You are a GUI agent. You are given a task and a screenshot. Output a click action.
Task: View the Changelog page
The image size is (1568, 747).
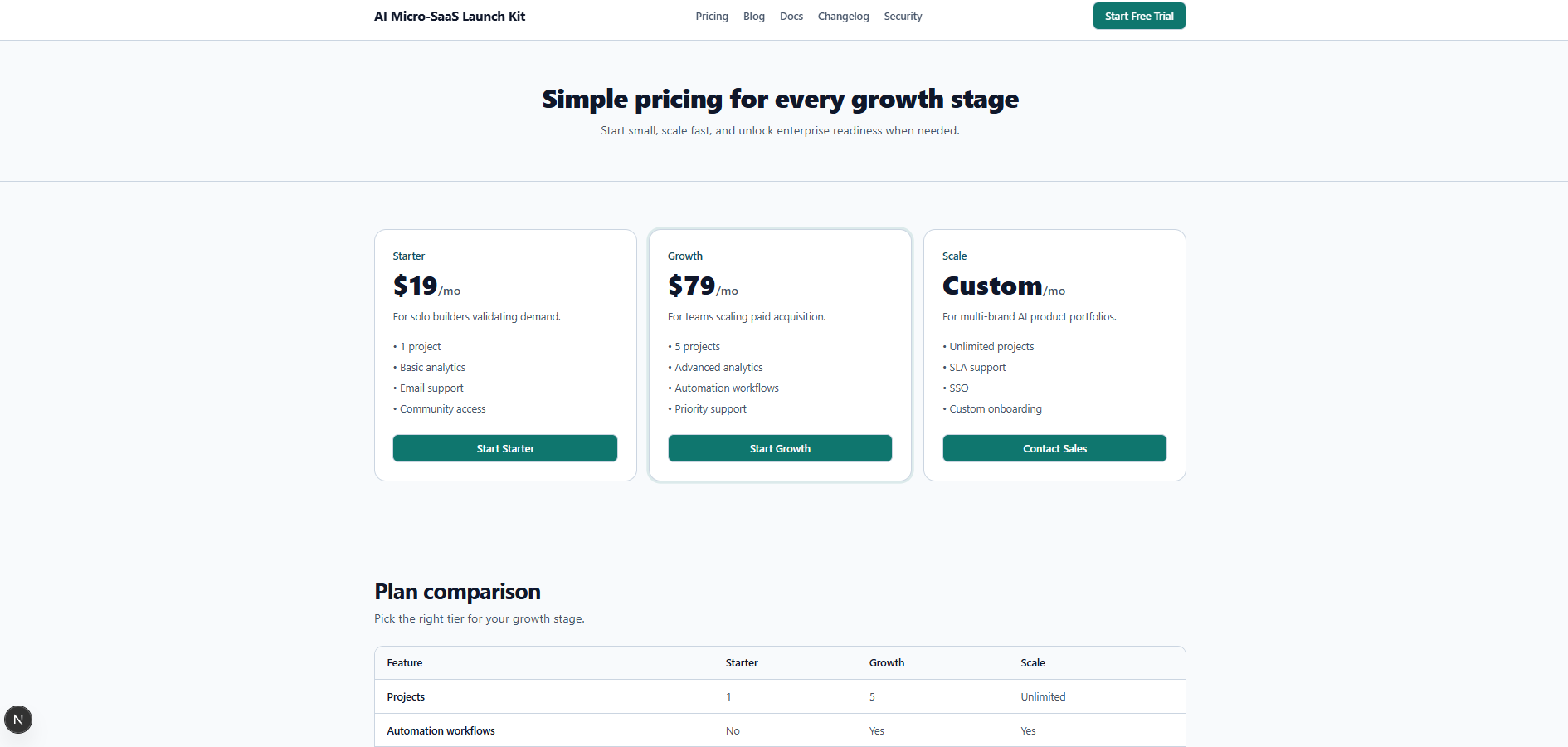(x=844, y=17)
